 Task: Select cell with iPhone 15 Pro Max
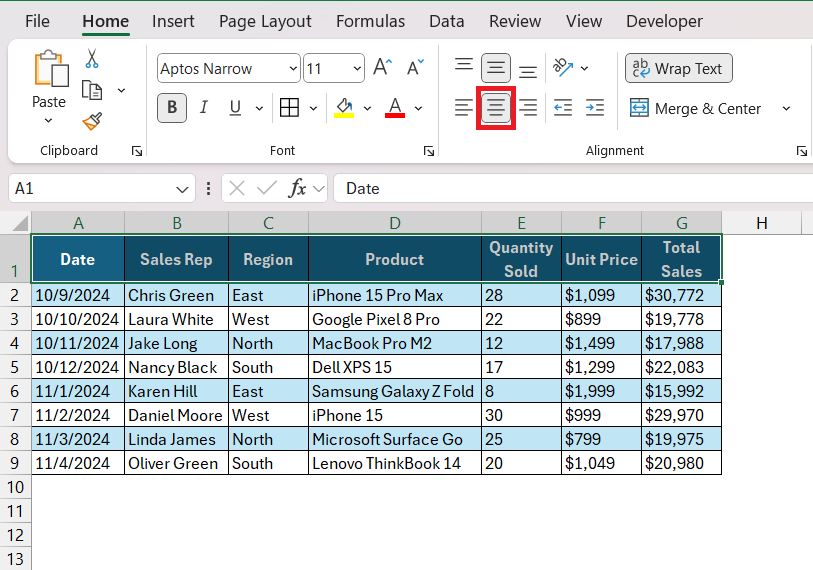[395, 295]
